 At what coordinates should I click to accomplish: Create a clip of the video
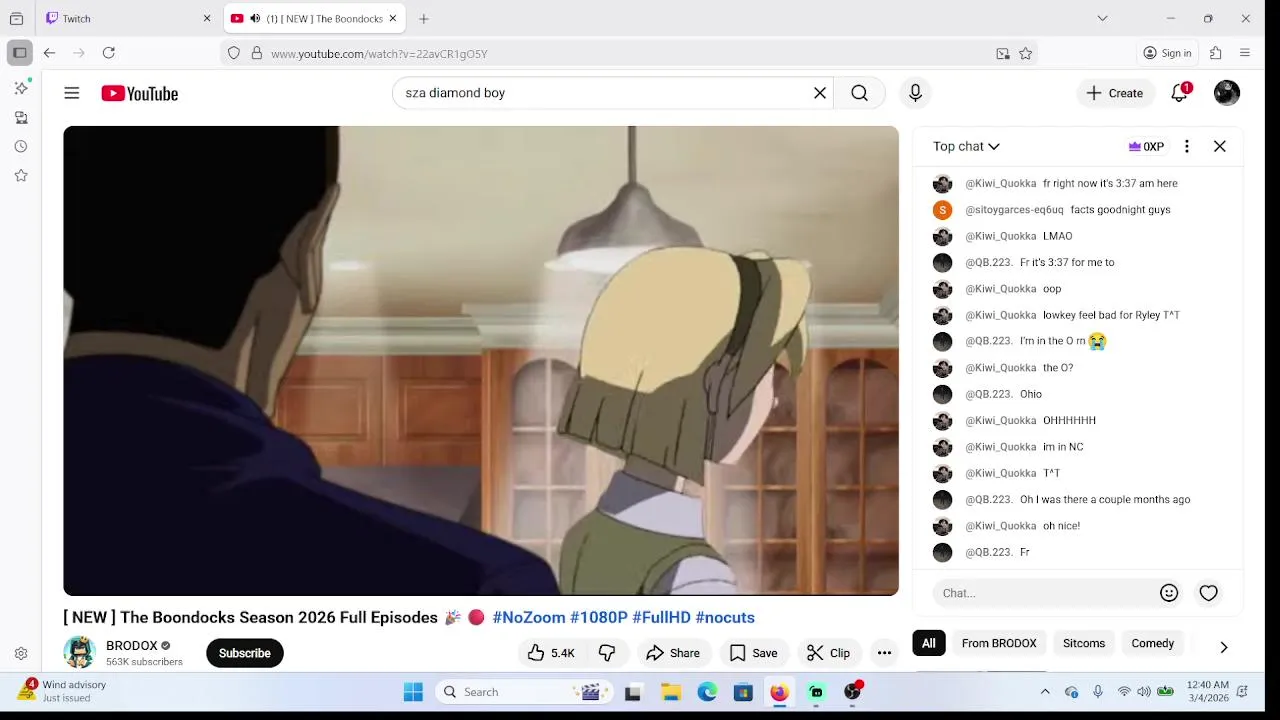click(x=828, y=653)
